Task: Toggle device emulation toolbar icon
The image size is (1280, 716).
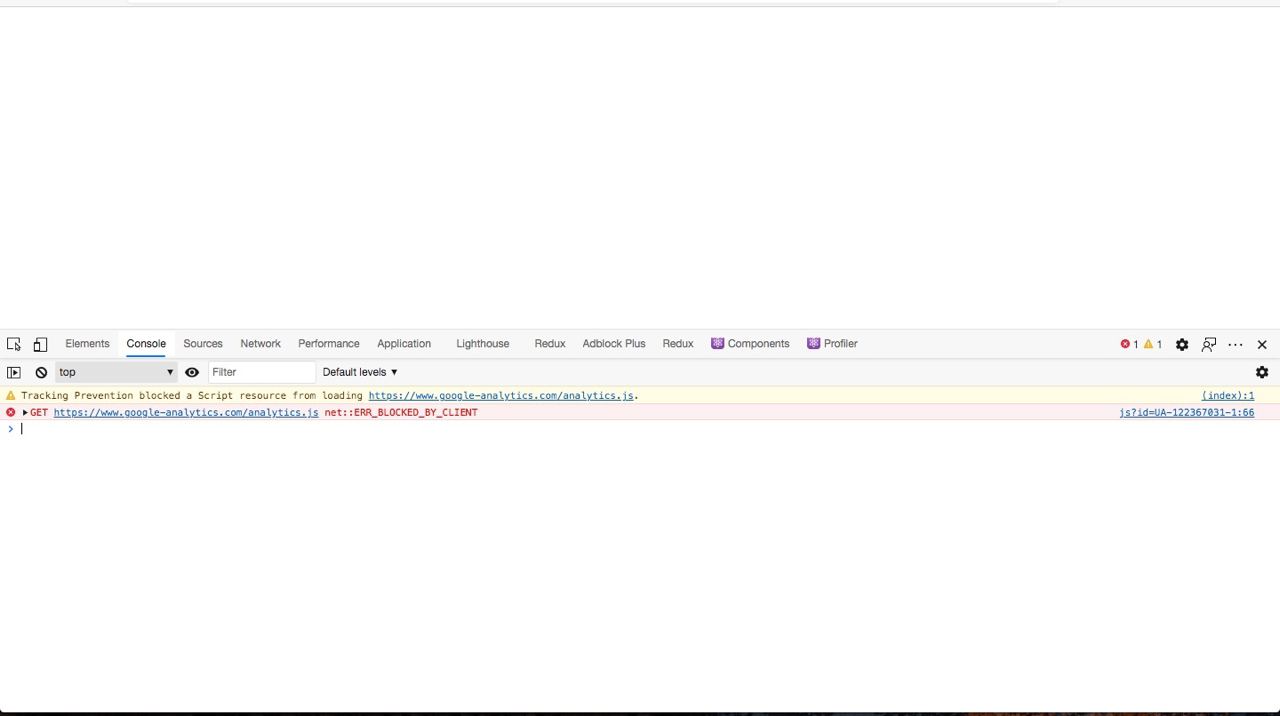Action: point(40,344)
